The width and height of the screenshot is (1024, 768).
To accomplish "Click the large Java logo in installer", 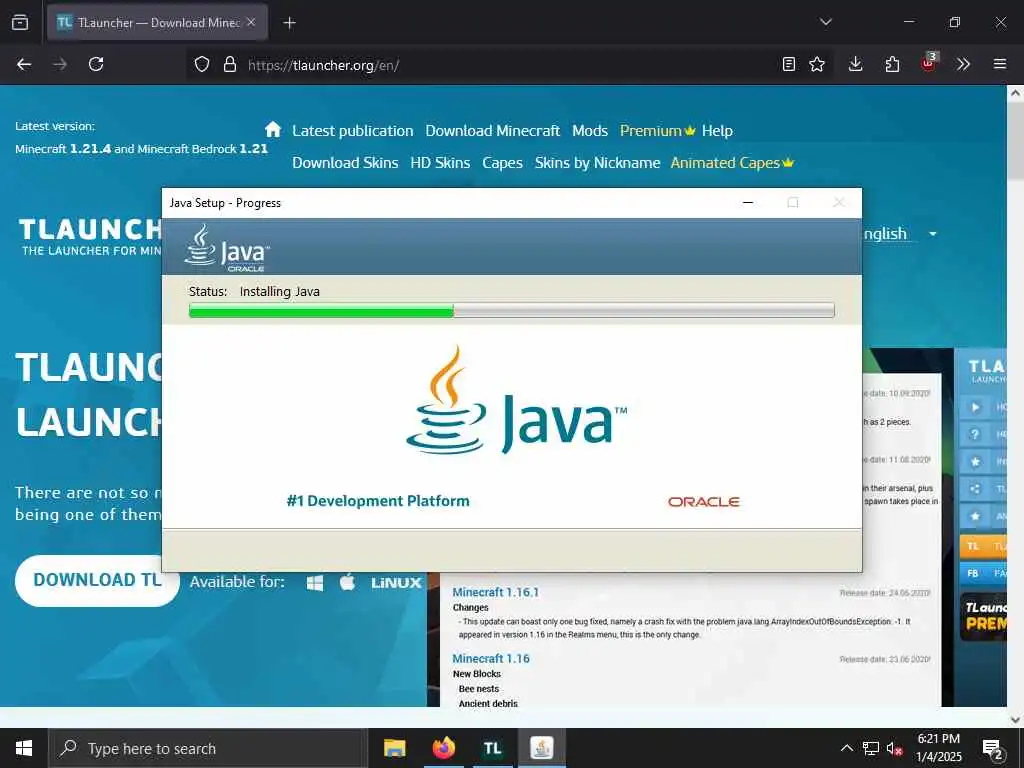I will [x=516, y=400].
